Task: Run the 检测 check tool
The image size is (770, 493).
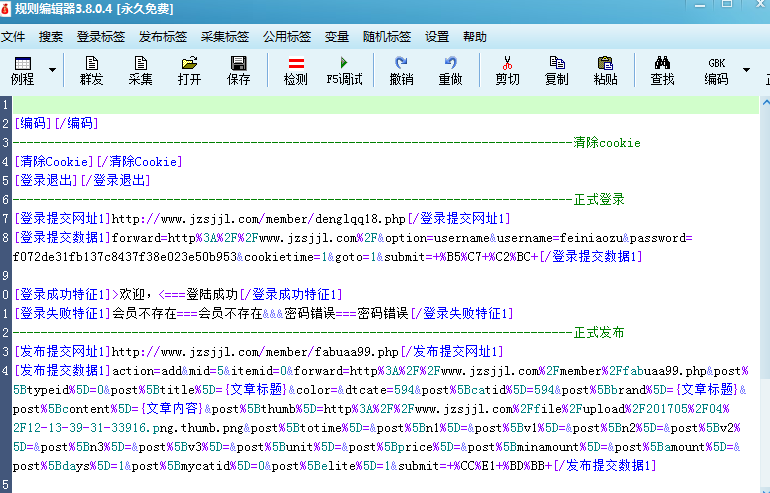Action: point(296,71)
